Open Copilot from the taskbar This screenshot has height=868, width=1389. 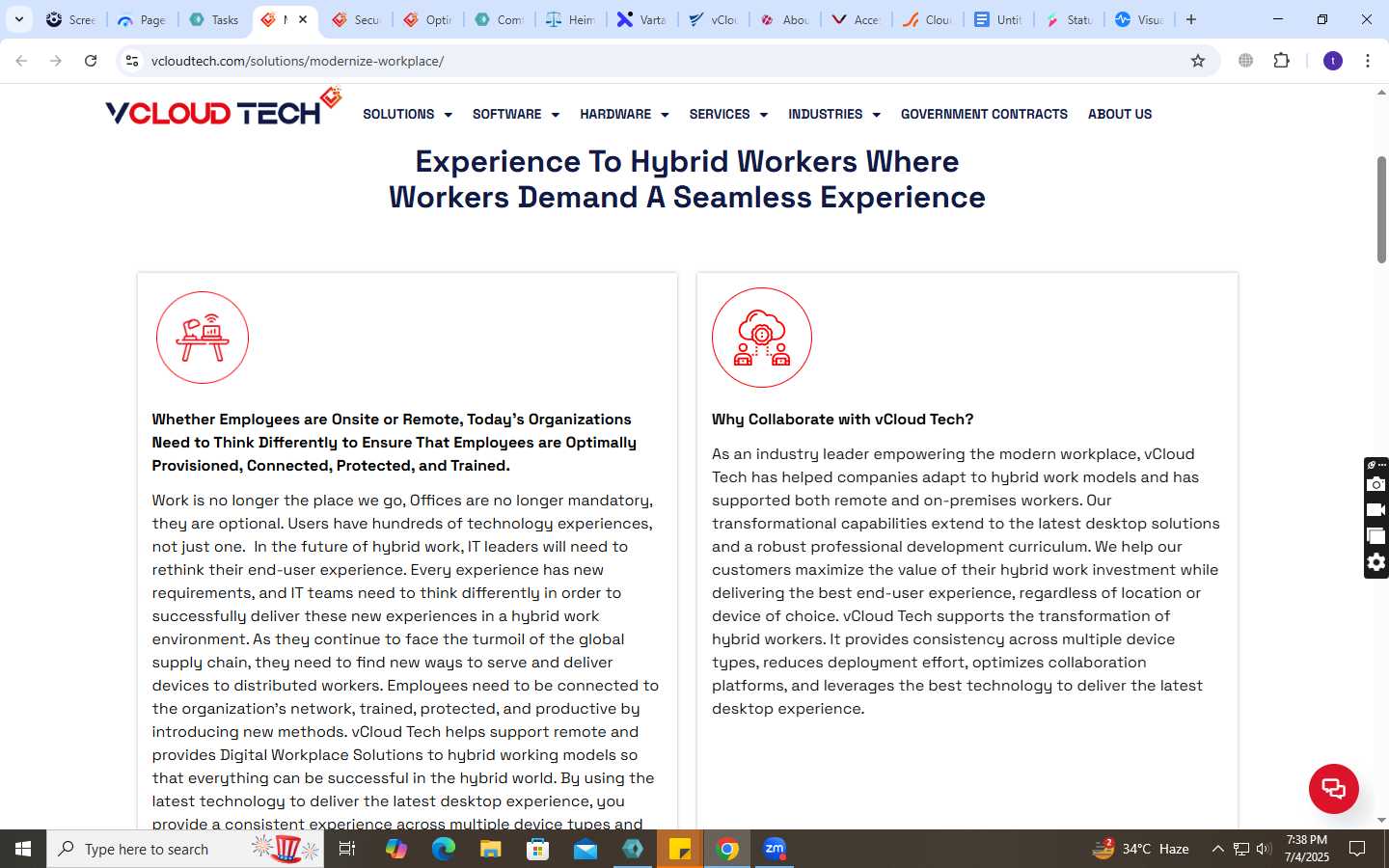pos(395,849)
